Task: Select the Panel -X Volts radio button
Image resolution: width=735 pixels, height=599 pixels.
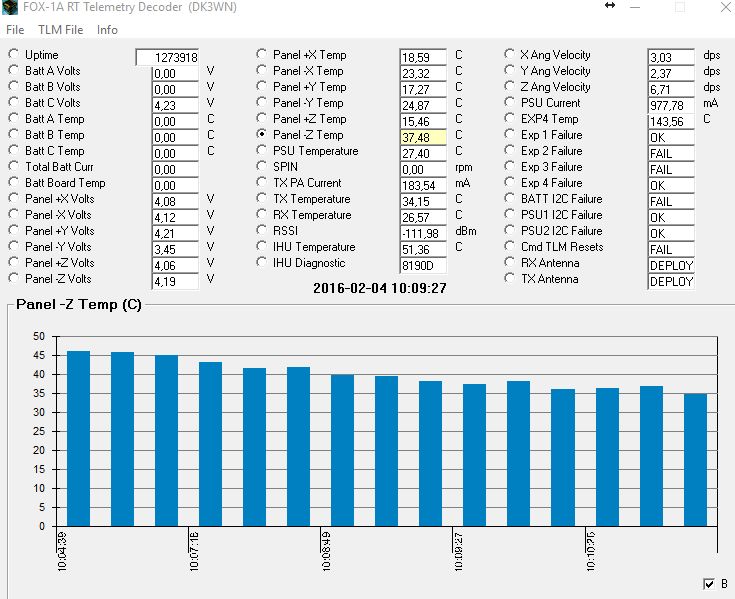Action: coord(14,214)
